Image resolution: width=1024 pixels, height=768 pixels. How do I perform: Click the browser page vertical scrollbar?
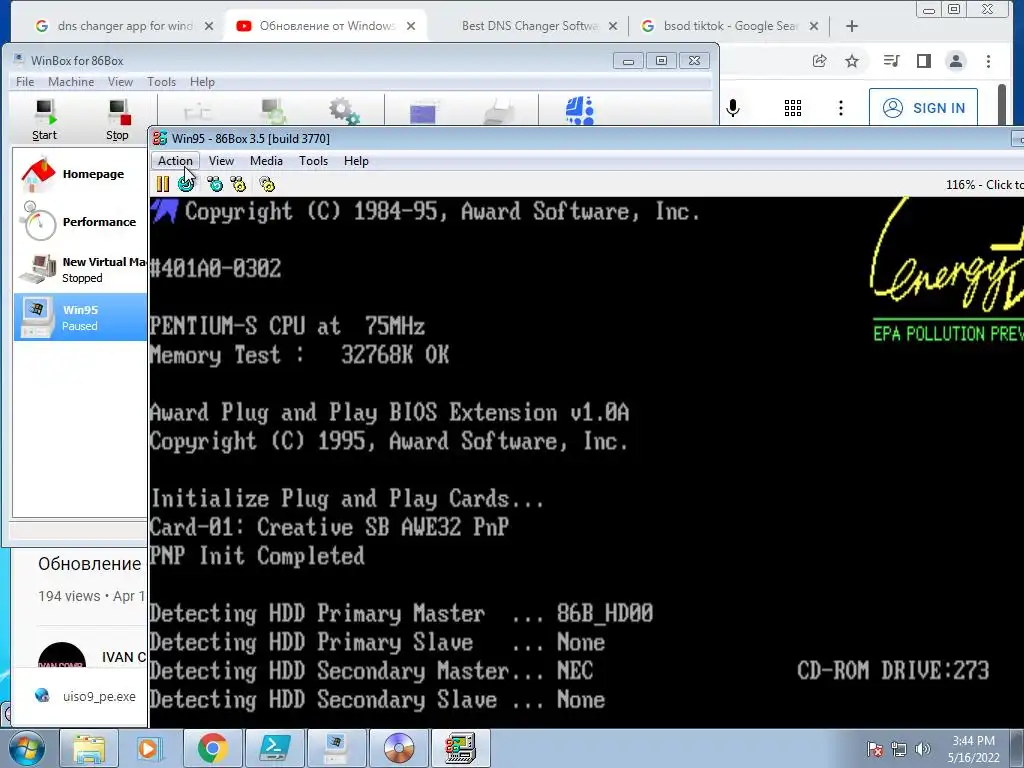pos(1003,103)
